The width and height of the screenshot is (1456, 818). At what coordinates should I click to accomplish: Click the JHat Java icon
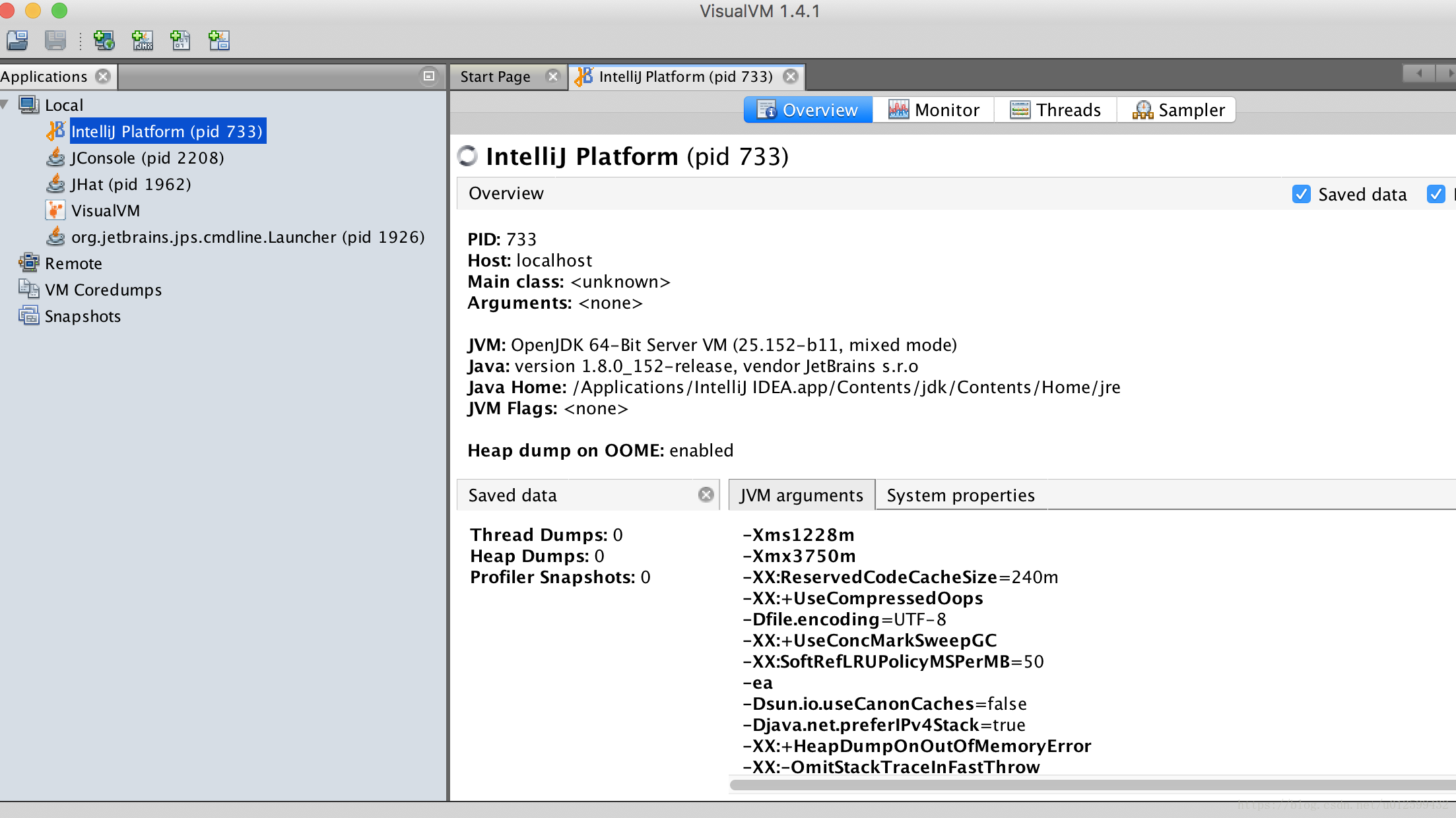point(56,184)
